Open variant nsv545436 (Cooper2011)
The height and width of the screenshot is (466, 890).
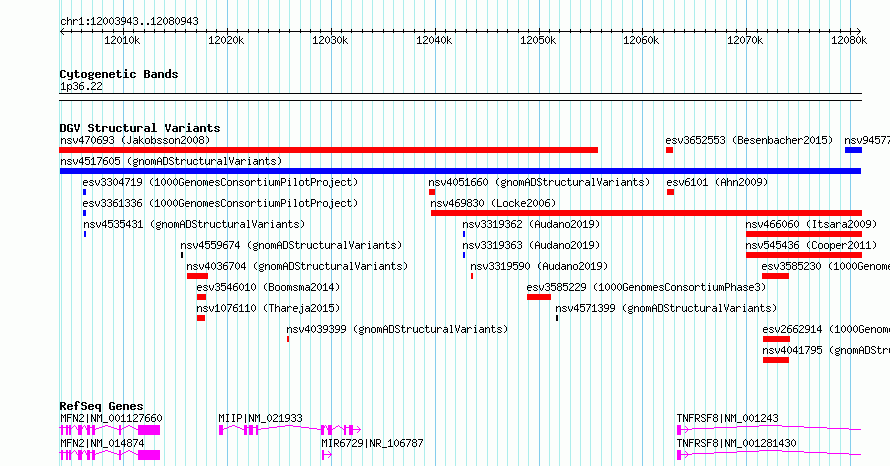click(812, 245)
